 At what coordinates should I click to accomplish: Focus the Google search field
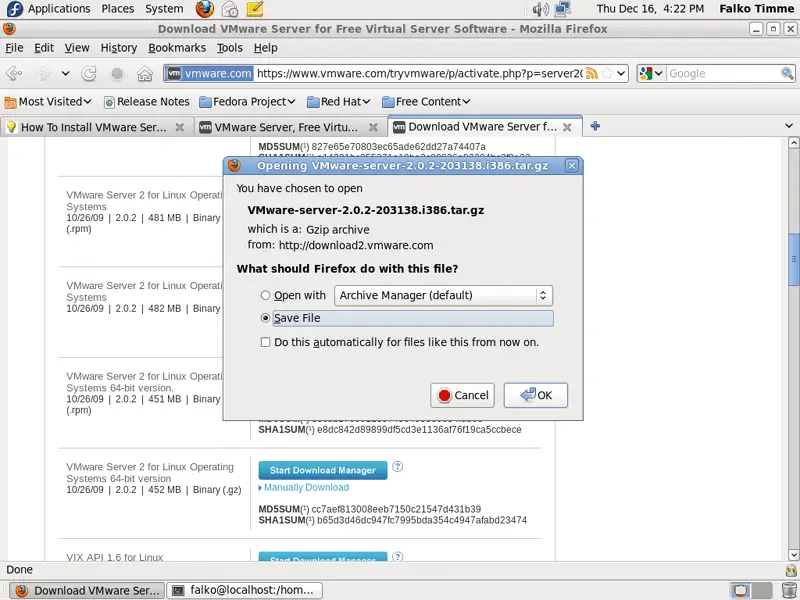coord(723,73)
